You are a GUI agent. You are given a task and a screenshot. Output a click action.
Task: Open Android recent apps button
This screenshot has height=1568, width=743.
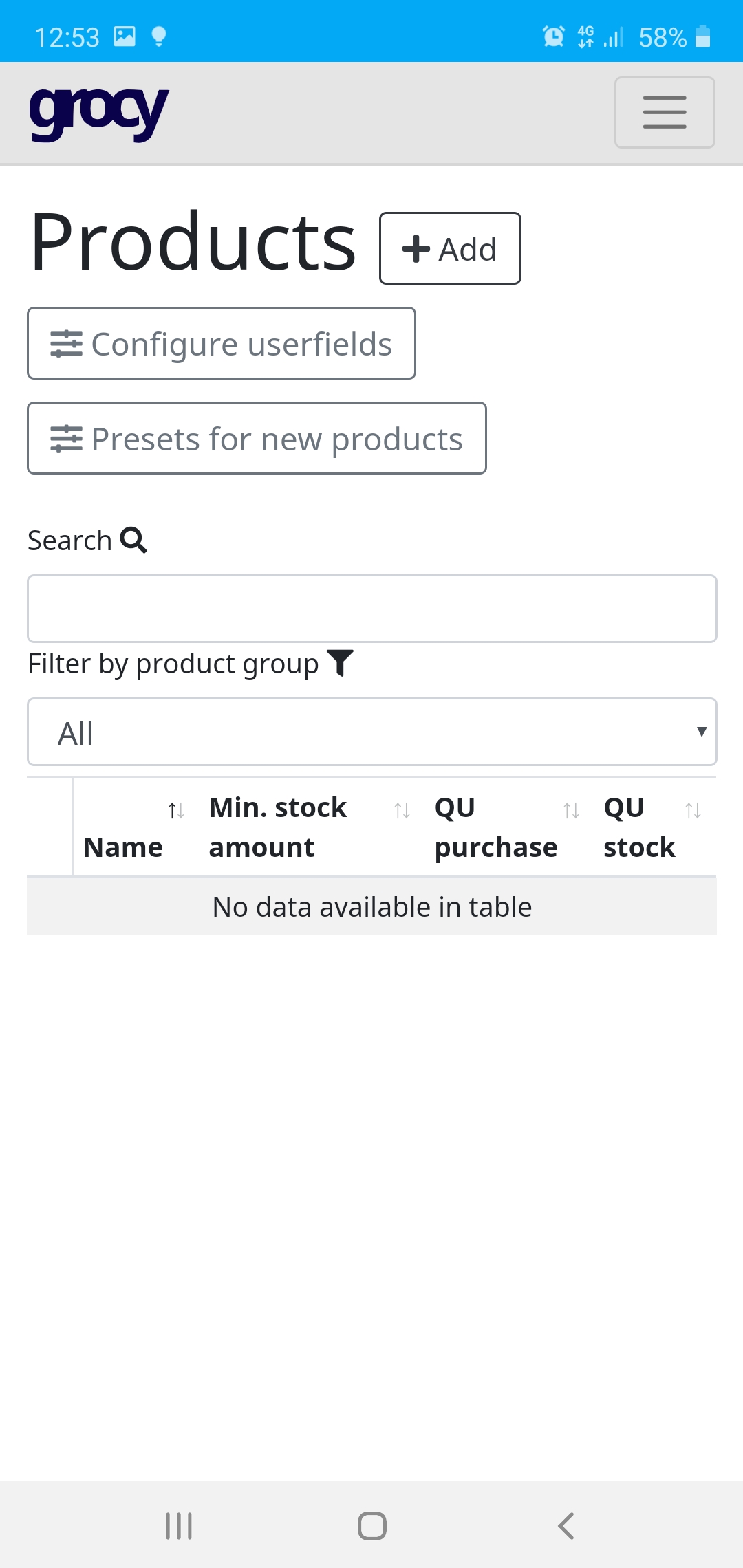point(179,1525)
